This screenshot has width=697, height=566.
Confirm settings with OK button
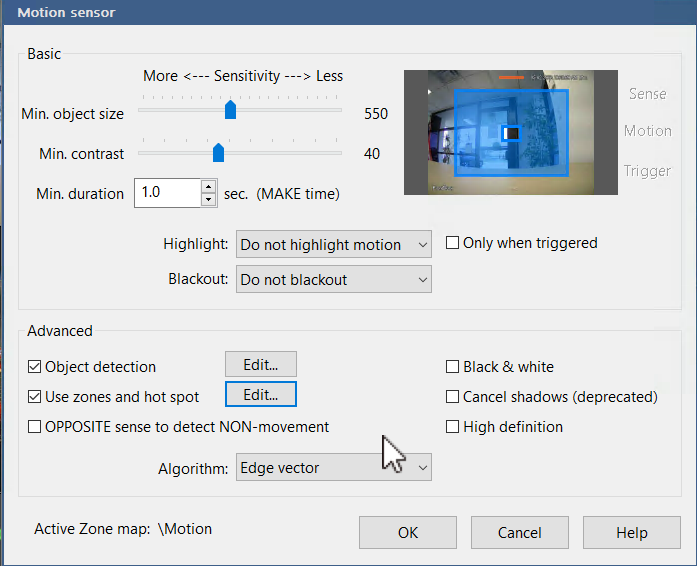[x=408, y=532]
